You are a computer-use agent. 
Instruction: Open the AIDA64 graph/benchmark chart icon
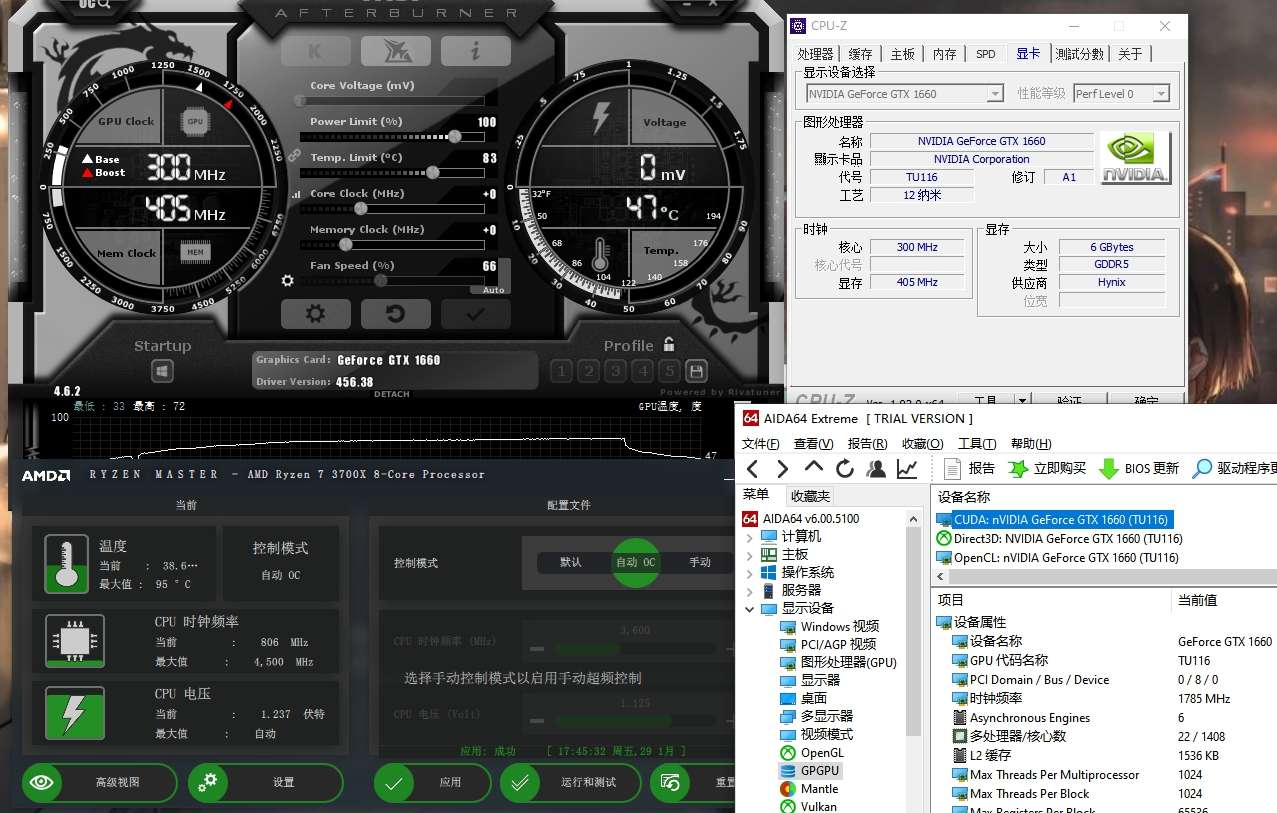click(x=907, y=468)
